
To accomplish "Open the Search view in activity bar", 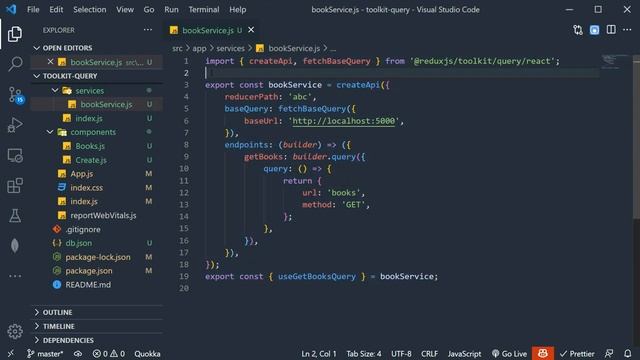I will pos(15,64).
